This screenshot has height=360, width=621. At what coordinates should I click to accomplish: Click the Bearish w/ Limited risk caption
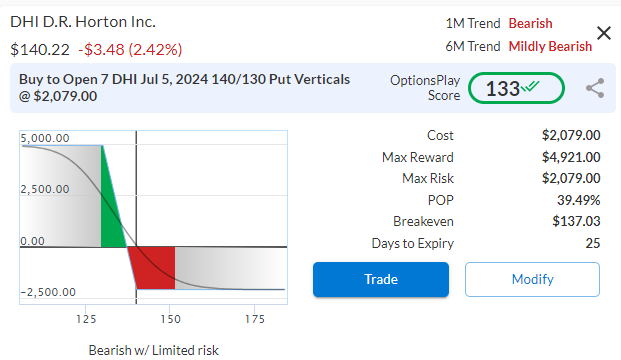tap(153, 350)
